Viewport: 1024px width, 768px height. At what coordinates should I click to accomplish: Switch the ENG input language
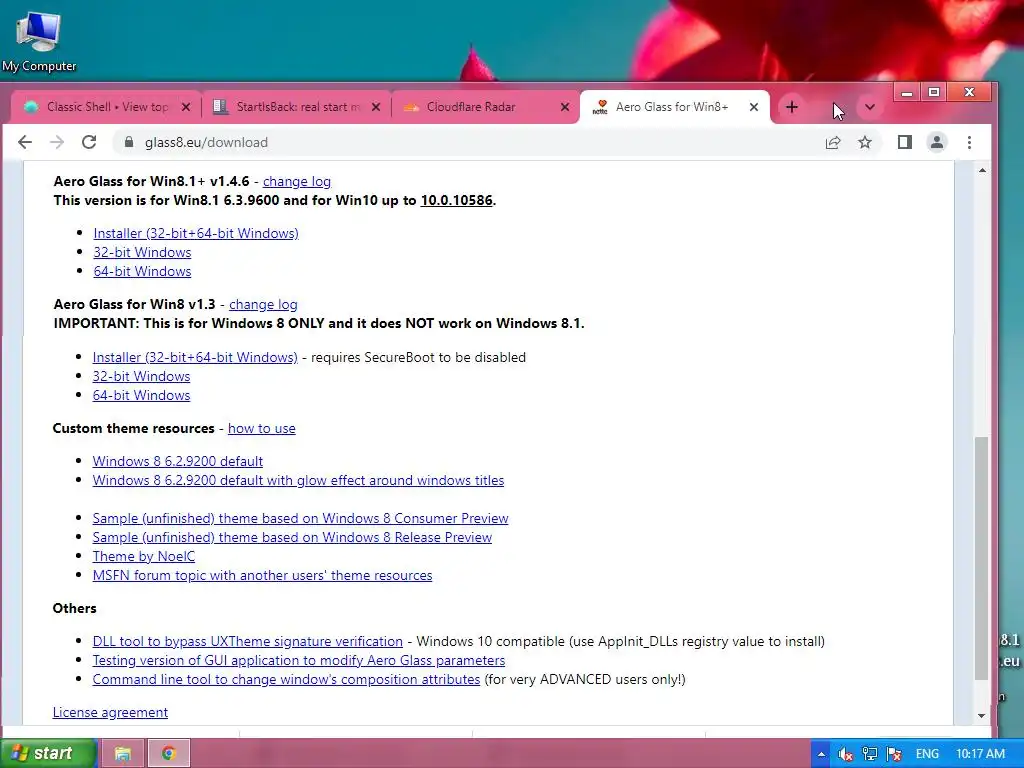tap(927, 754)
